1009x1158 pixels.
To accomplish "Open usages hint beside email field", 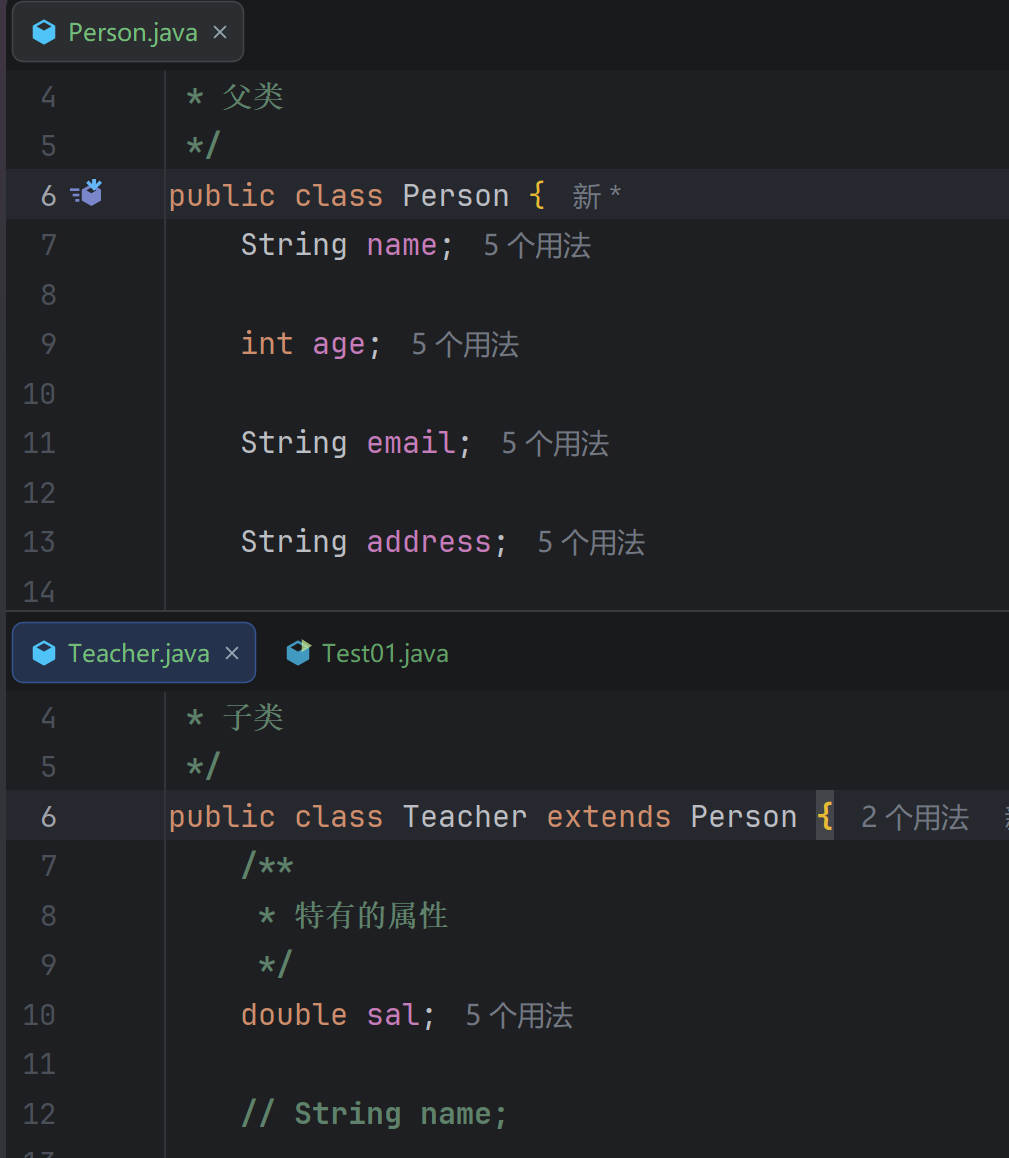I will 555,444.
